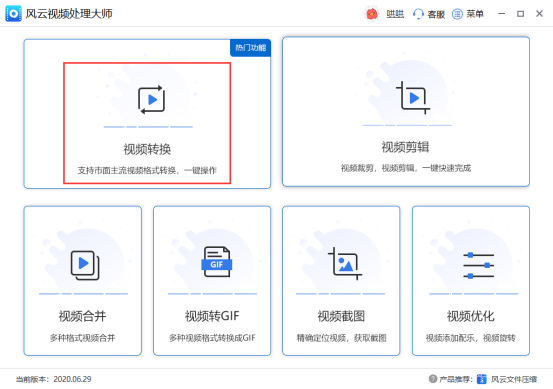The height and width of the screenshot is (389, 553).
Task: Click the red user avatar icon
Action: 371,14
